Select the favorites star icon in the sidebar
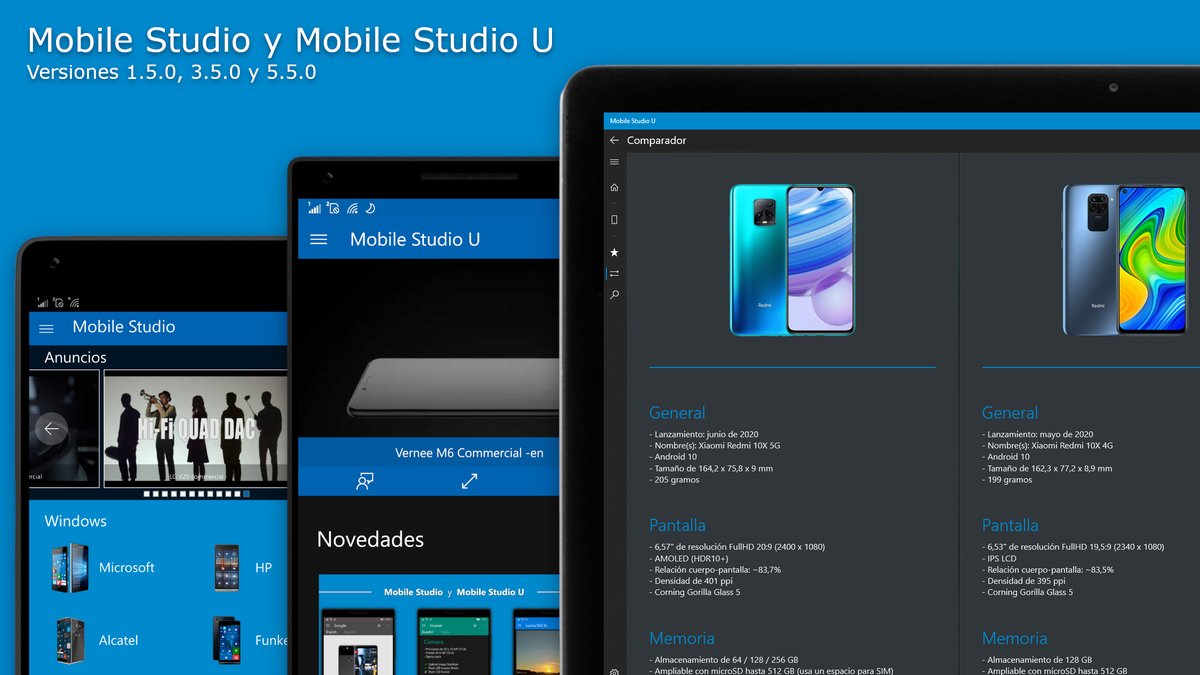This screenshot has width=1200, height=675. 613,252
